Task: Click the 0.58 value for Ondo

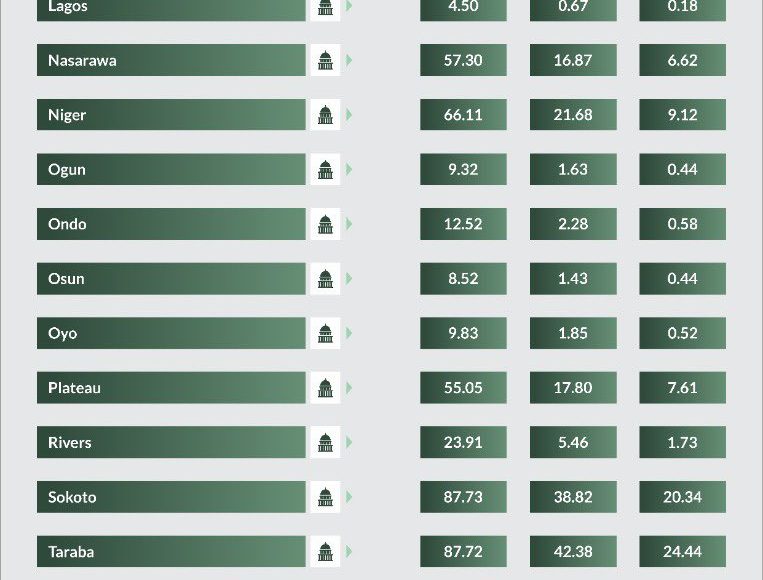Action: click(683, 224)
